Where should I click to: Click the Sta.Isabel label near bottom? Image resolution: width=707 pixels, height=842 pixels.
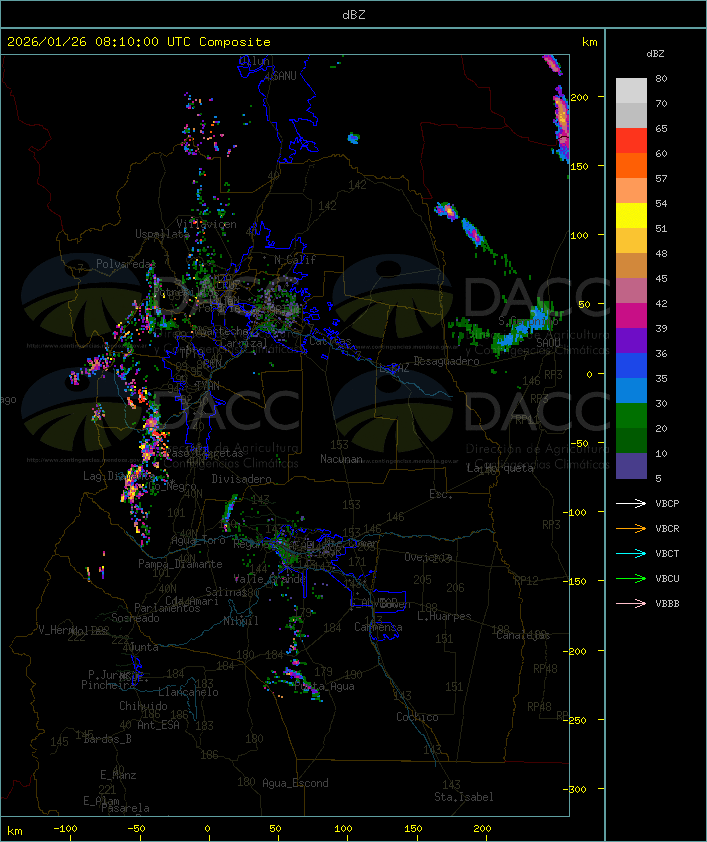(x=463, y=797)
